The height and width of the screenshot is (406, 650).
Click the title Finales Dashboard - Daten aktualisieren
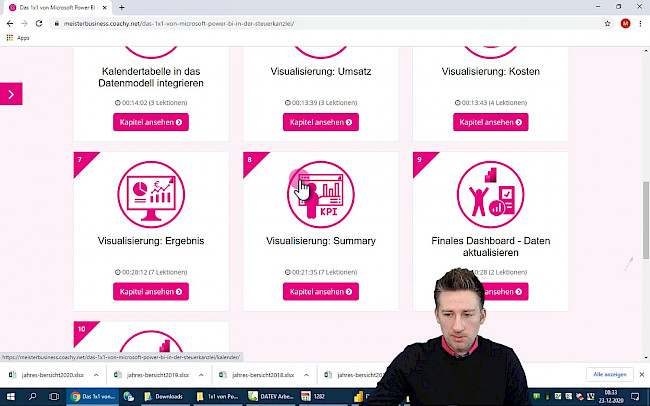tap(490, 247)
